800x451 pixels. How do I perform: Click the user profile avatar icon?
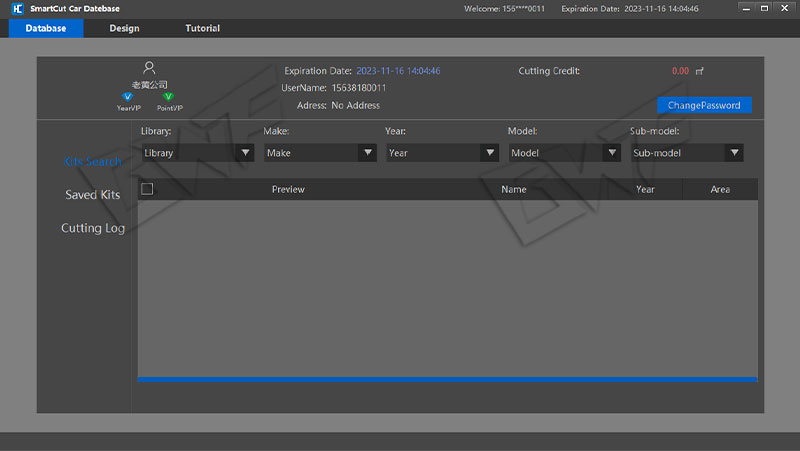pyautogui.click(x=149, y=68)
